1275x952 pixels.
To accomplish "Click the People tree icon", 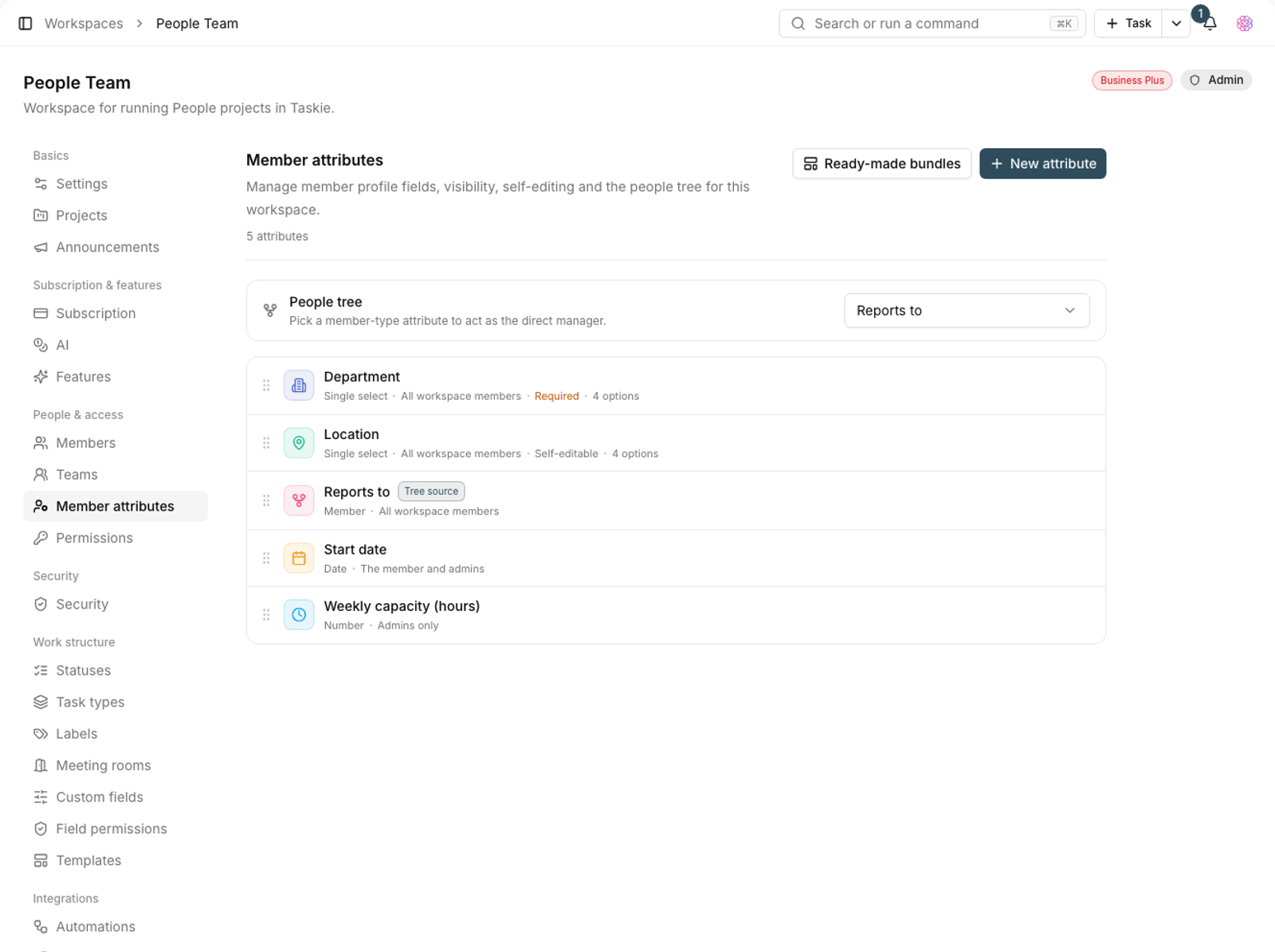I will [x=270, y=310].
